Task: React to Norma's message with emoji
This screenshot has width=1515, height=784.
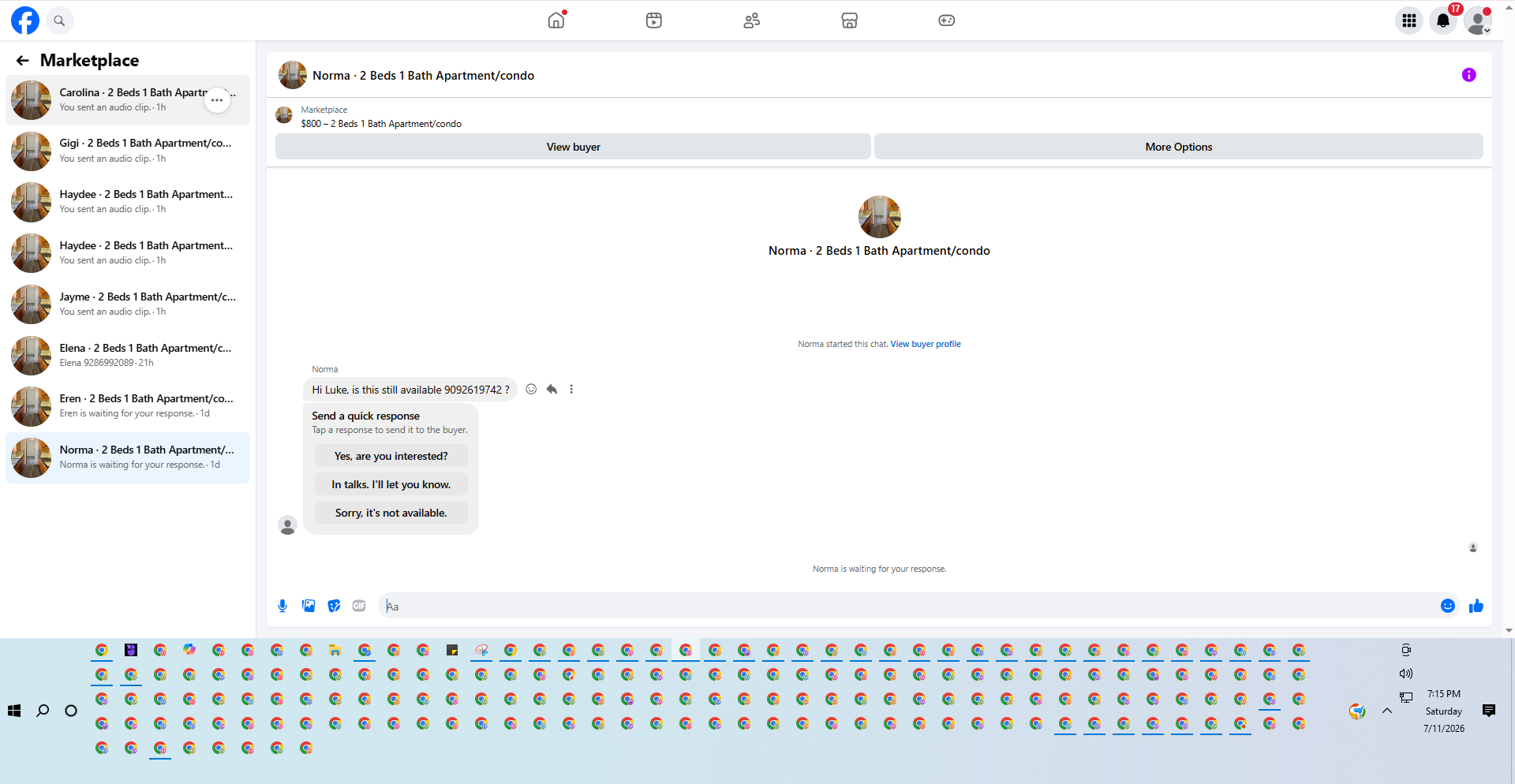Action: click(531, 389)
